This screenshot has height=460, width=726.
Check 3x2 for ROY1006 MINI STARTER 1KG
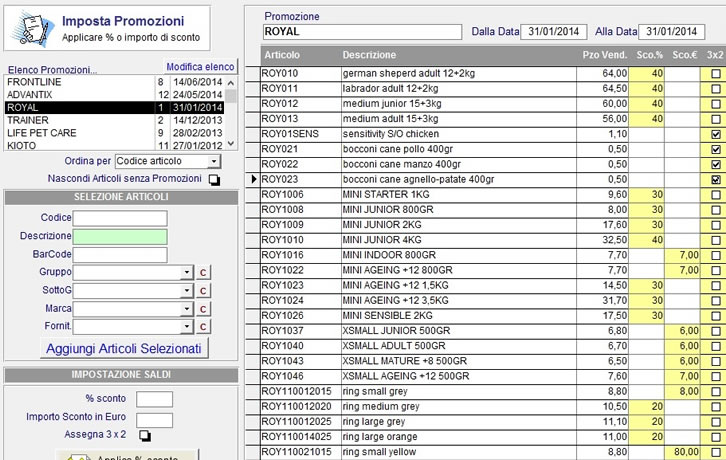point(716,195)
